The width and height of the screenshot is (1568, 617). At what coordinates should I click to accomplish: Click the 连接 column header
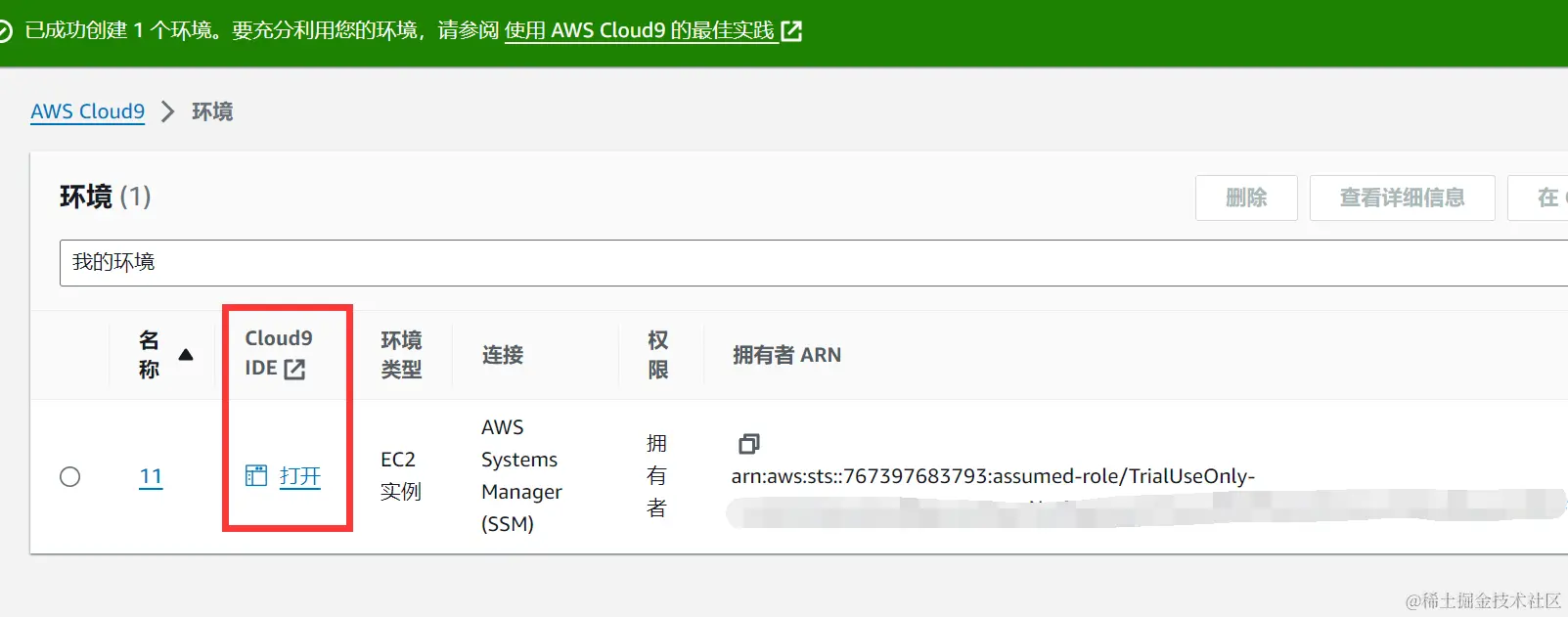[x=503, y=355]
